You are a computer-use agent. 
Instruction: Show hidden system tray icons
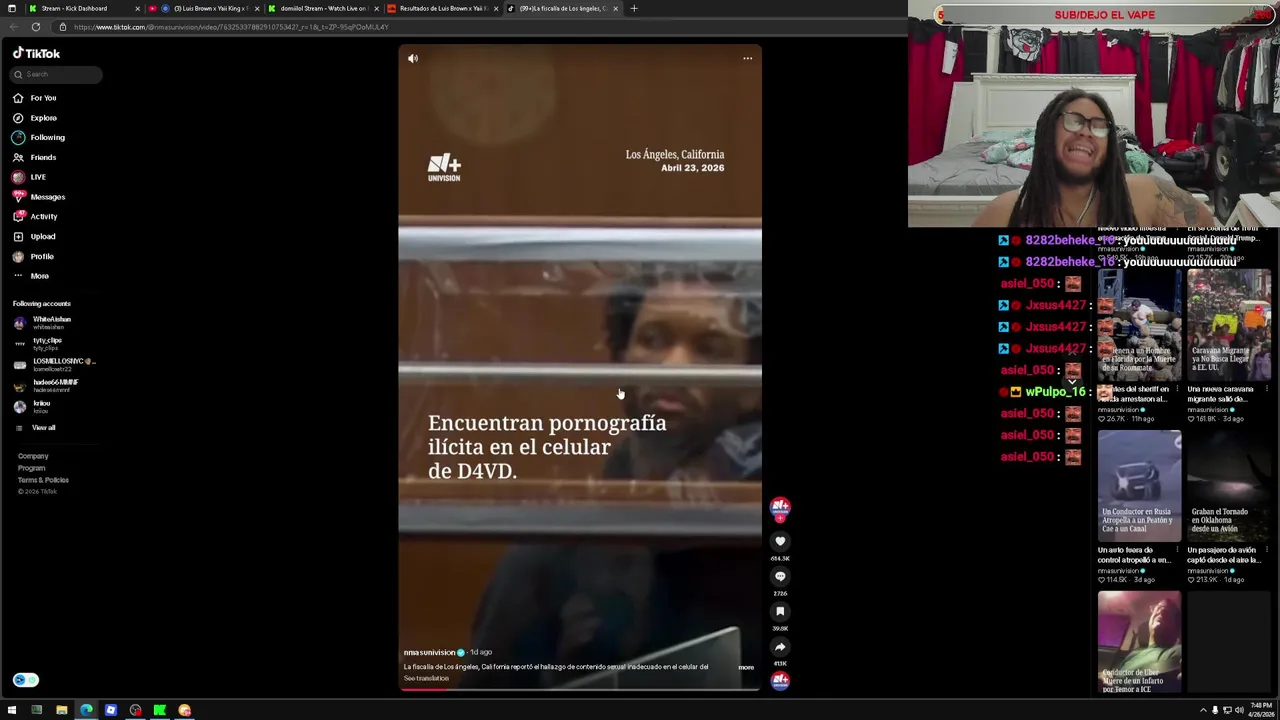(x=1203, y=710)
